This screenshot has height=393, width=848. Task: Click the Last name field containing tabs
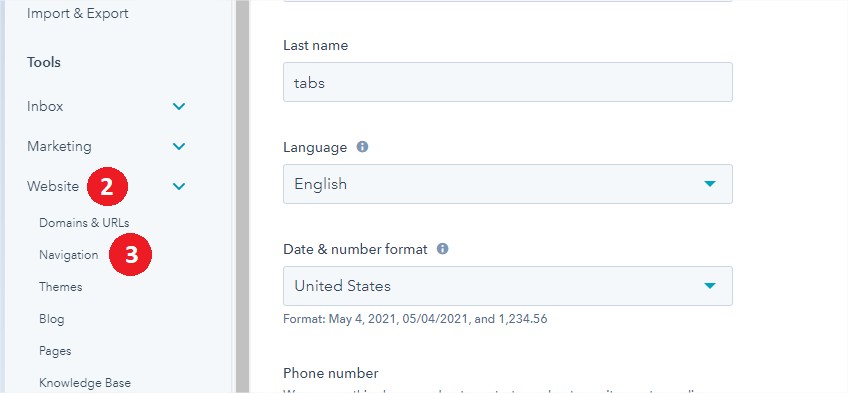pos(508,82)
